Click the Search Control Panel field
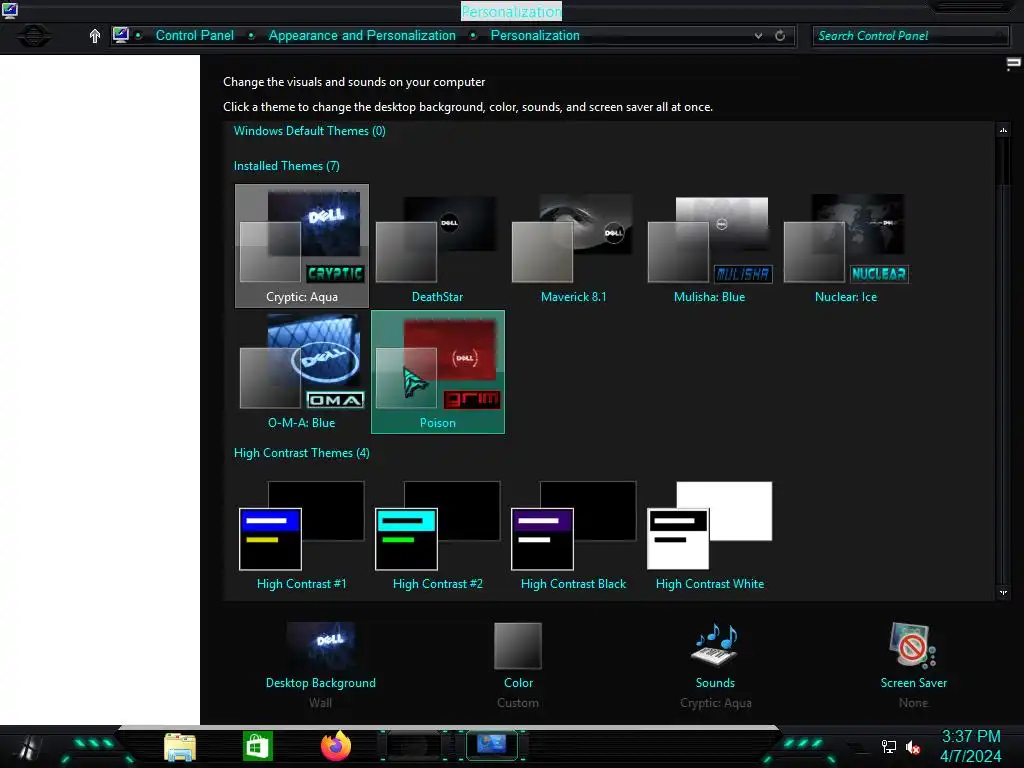The image size is (1024, 768). 910,36
